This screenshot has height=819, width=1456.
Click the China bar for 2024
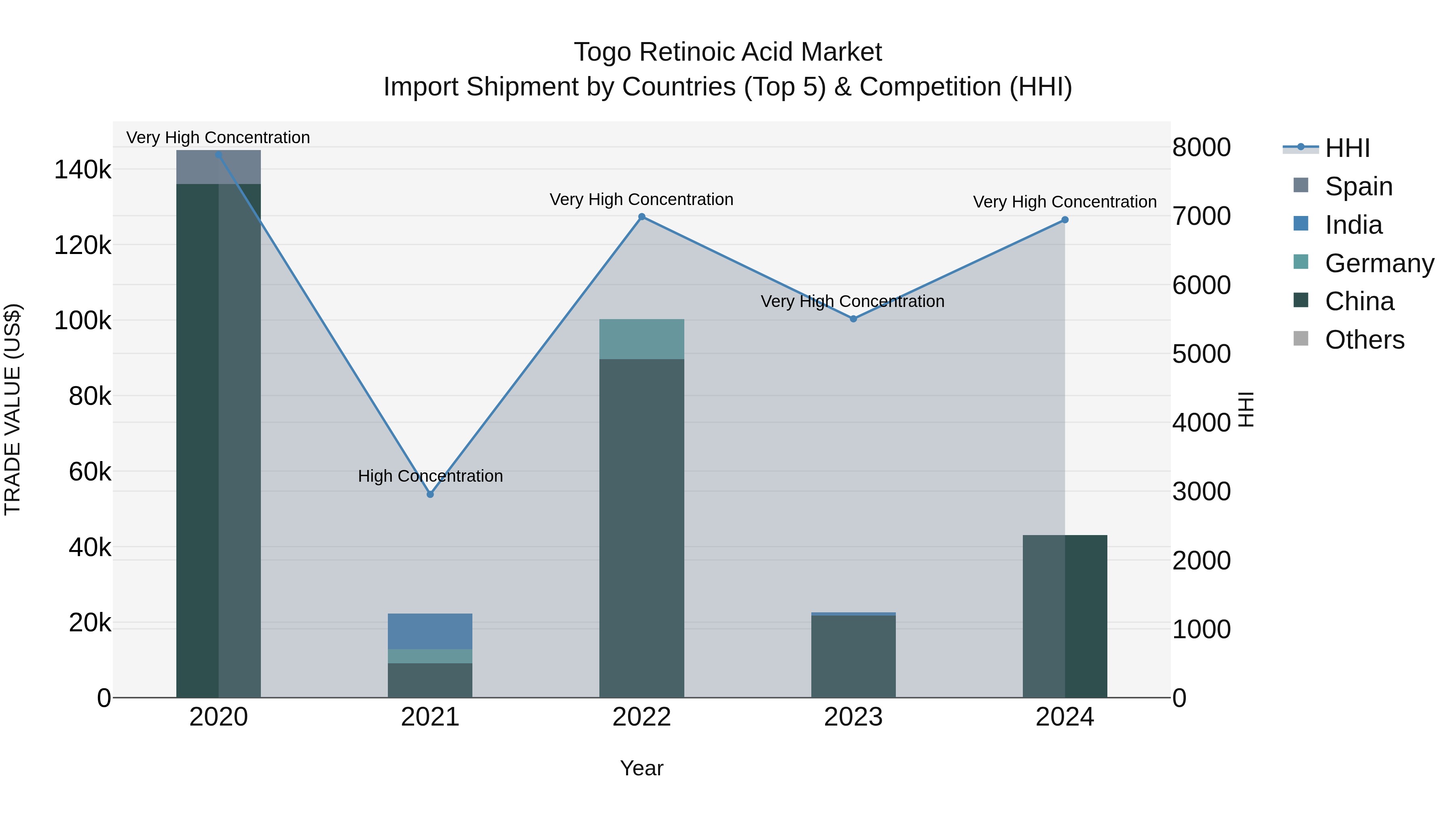point(1065,617)
